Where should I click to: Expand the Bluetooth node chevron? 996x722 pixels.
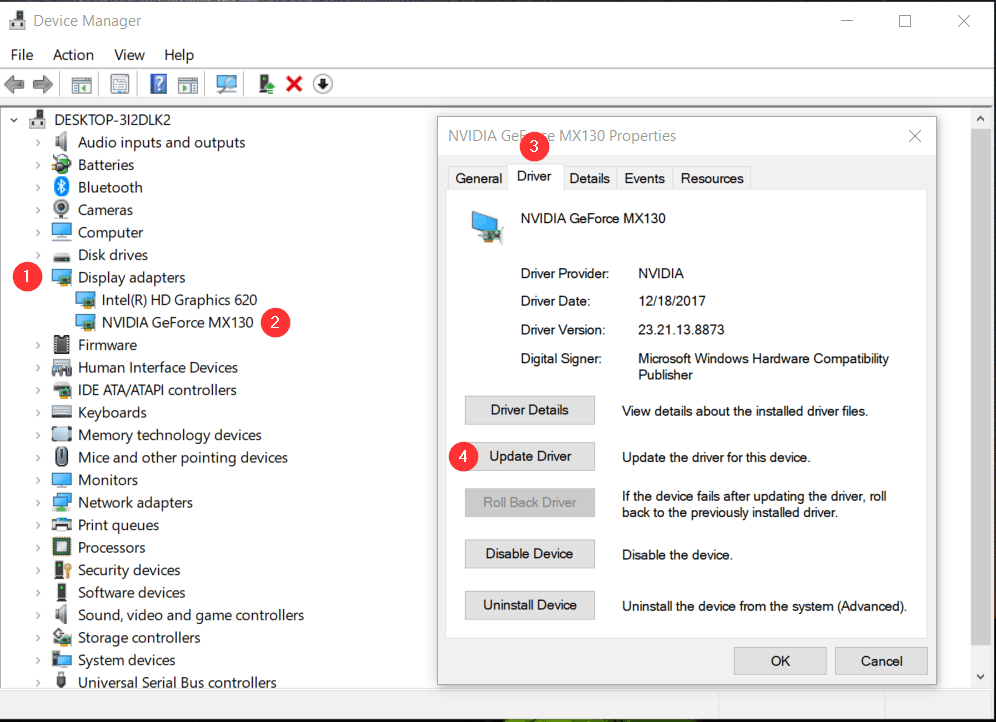pos(38,187)
